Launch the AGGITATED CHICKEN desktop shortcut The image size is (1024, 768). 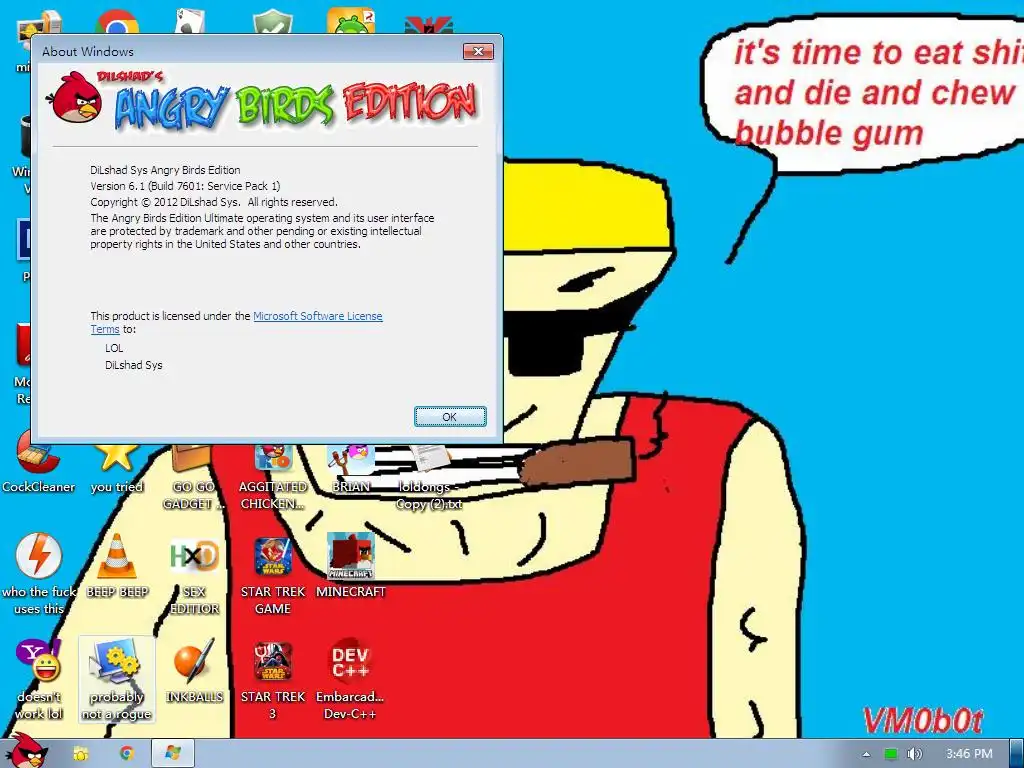tap(273, 477)
